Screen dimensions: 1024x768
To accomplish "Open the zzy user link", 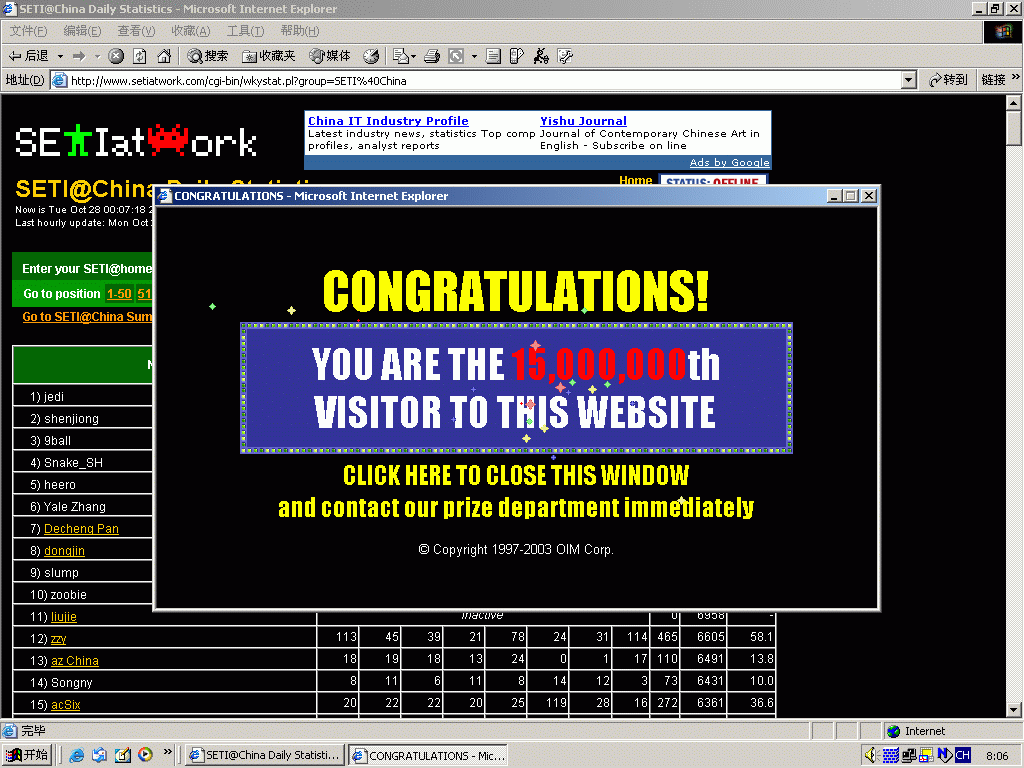I will coord(58,639).
